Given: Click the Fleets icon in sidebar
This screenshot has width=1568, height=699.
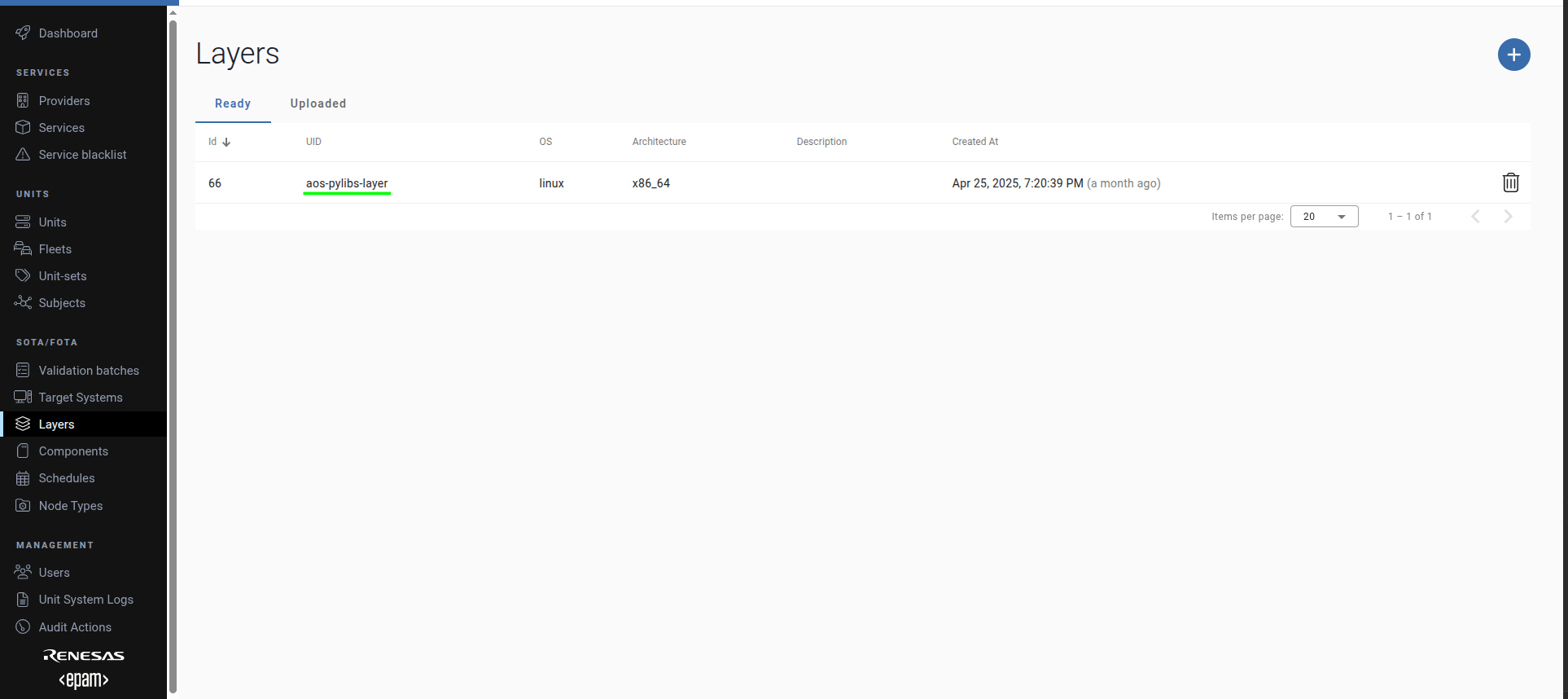Looking at the screenshot, I should (x=23, y=248).
